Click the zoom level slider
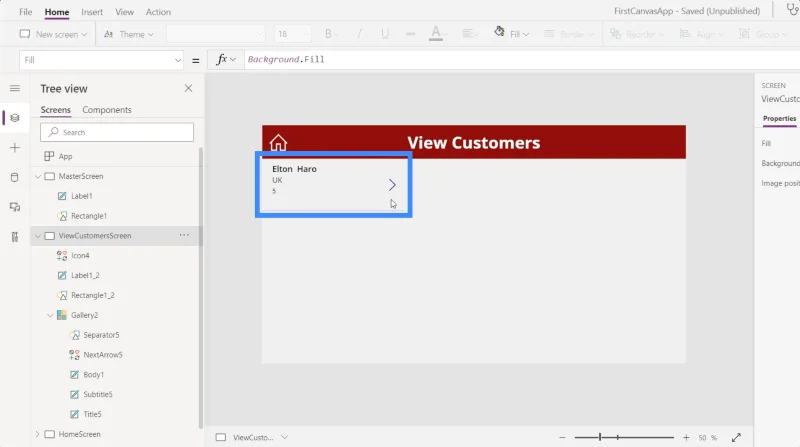Image resolution: width=800 pixels, height=447 pixels. click(x=624, y=437)
